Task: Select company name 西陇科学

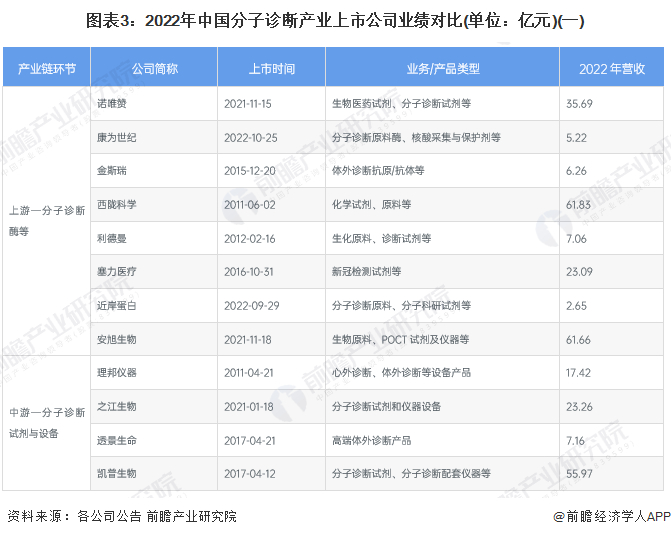Action: tap(116, 205)
